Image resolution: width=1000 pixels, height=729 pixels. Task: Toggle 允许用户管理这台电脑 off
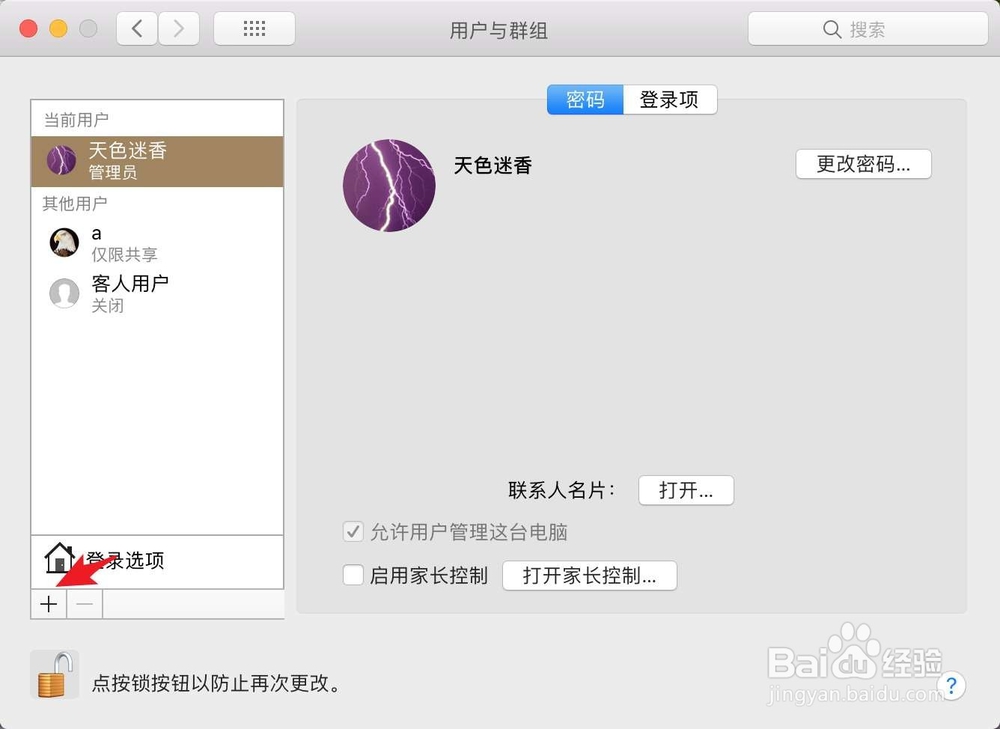click(x=353, y=532)
